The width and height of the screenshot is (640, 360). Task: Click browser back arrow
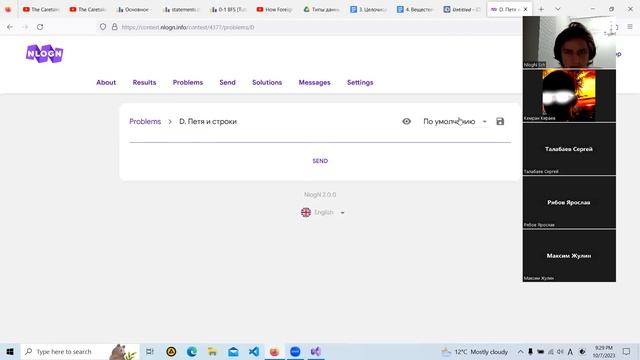10,27
